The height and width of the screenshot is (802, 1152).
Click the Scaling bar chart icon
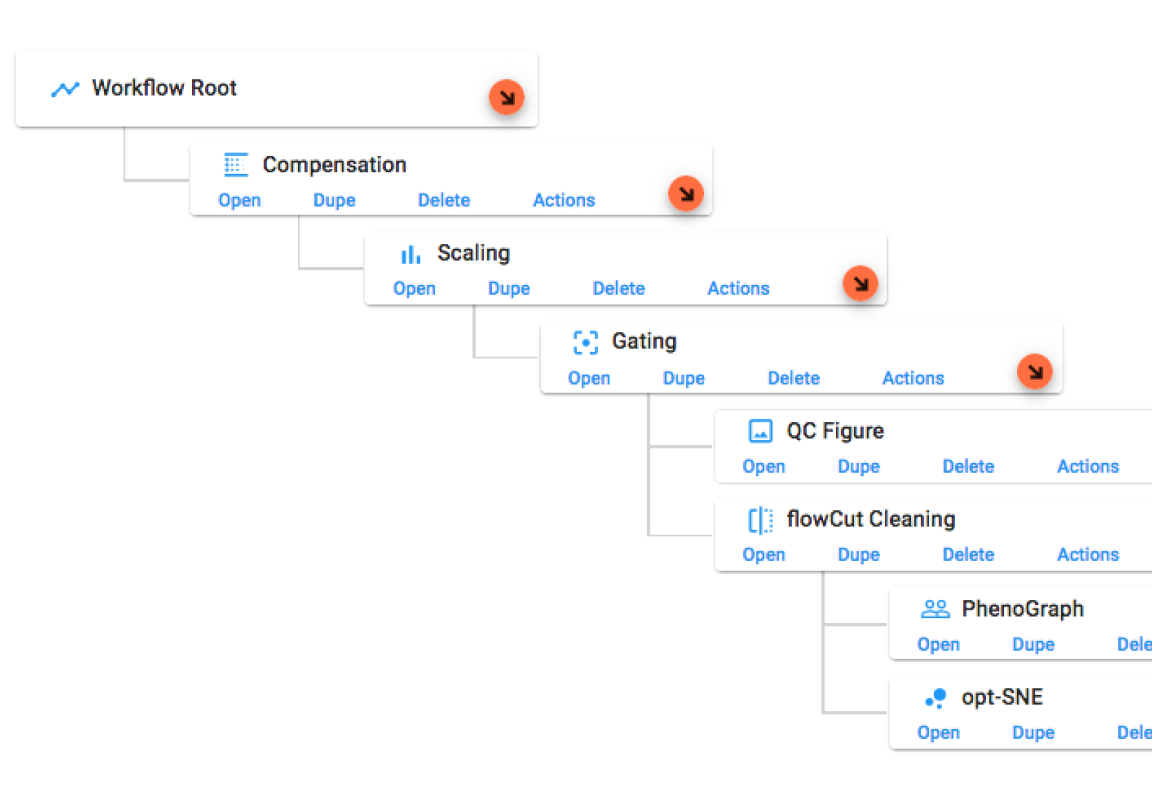pyautogui.click(x=410, y=253)
